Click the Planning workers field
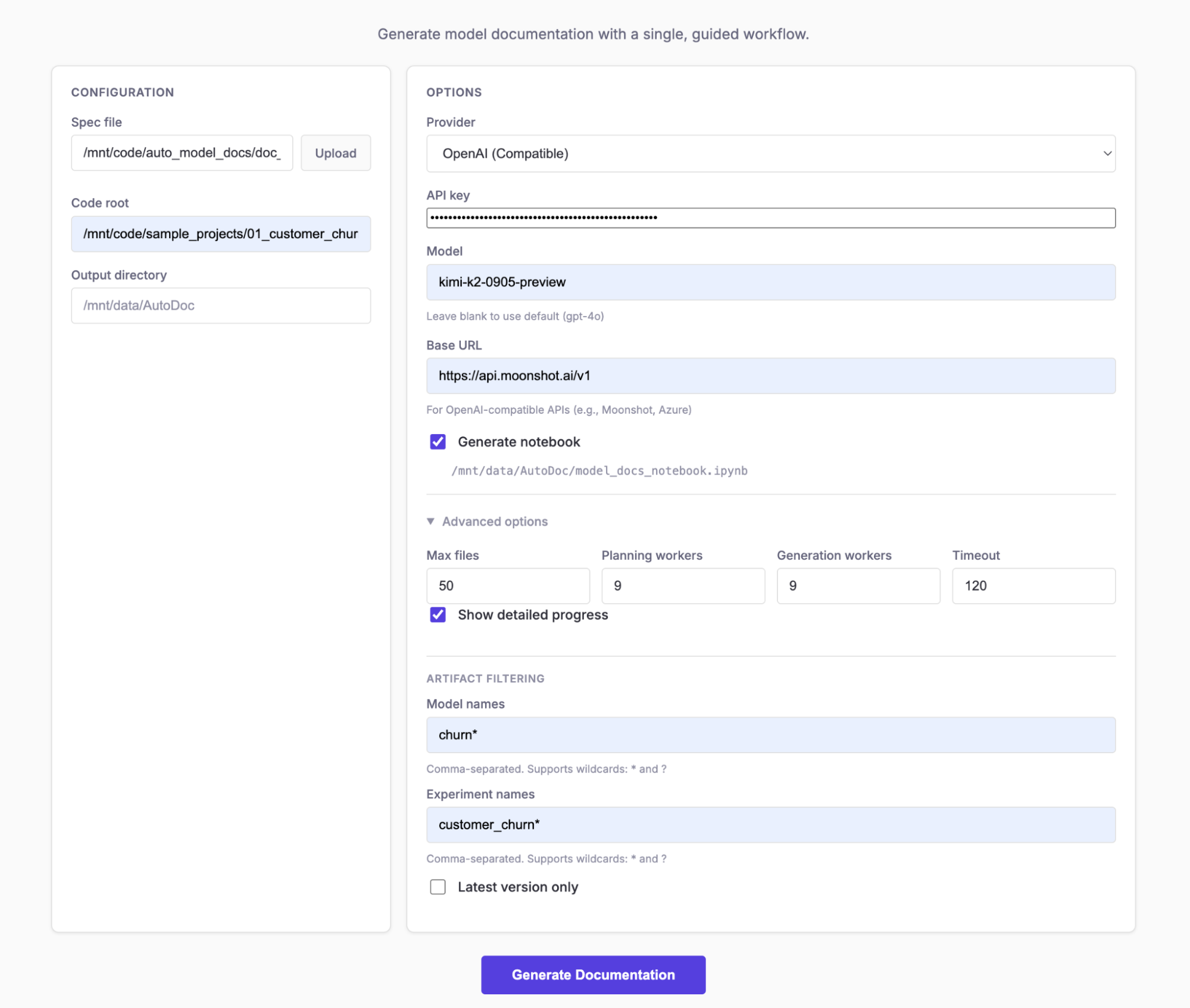The height and width of the screenshot is (1008, 1190). 683,585
